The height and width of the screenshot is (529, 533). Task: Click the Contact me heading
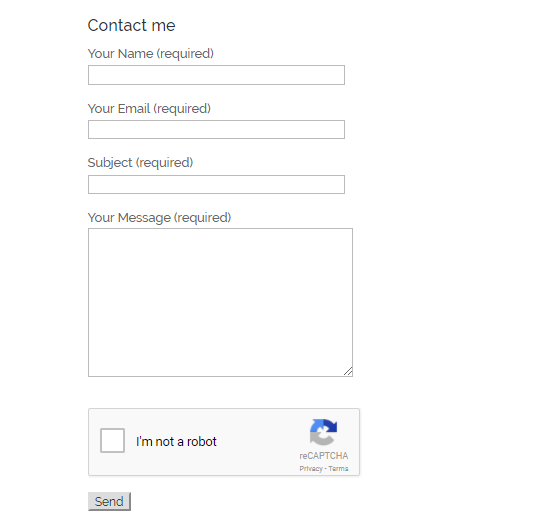point(132,25)
